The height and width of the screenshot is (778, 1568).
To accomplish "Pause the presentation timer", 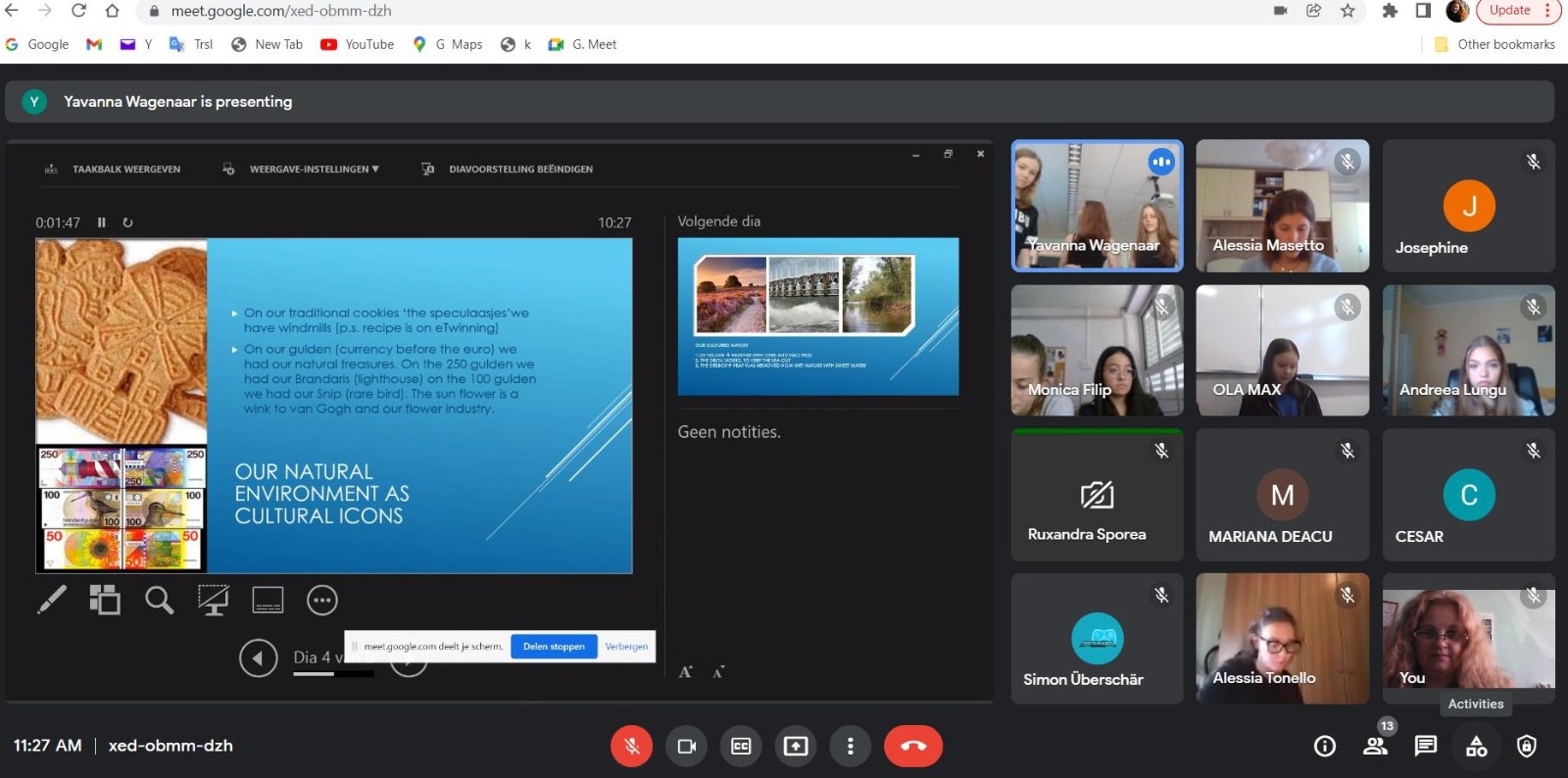I will (x=101, y=222).
